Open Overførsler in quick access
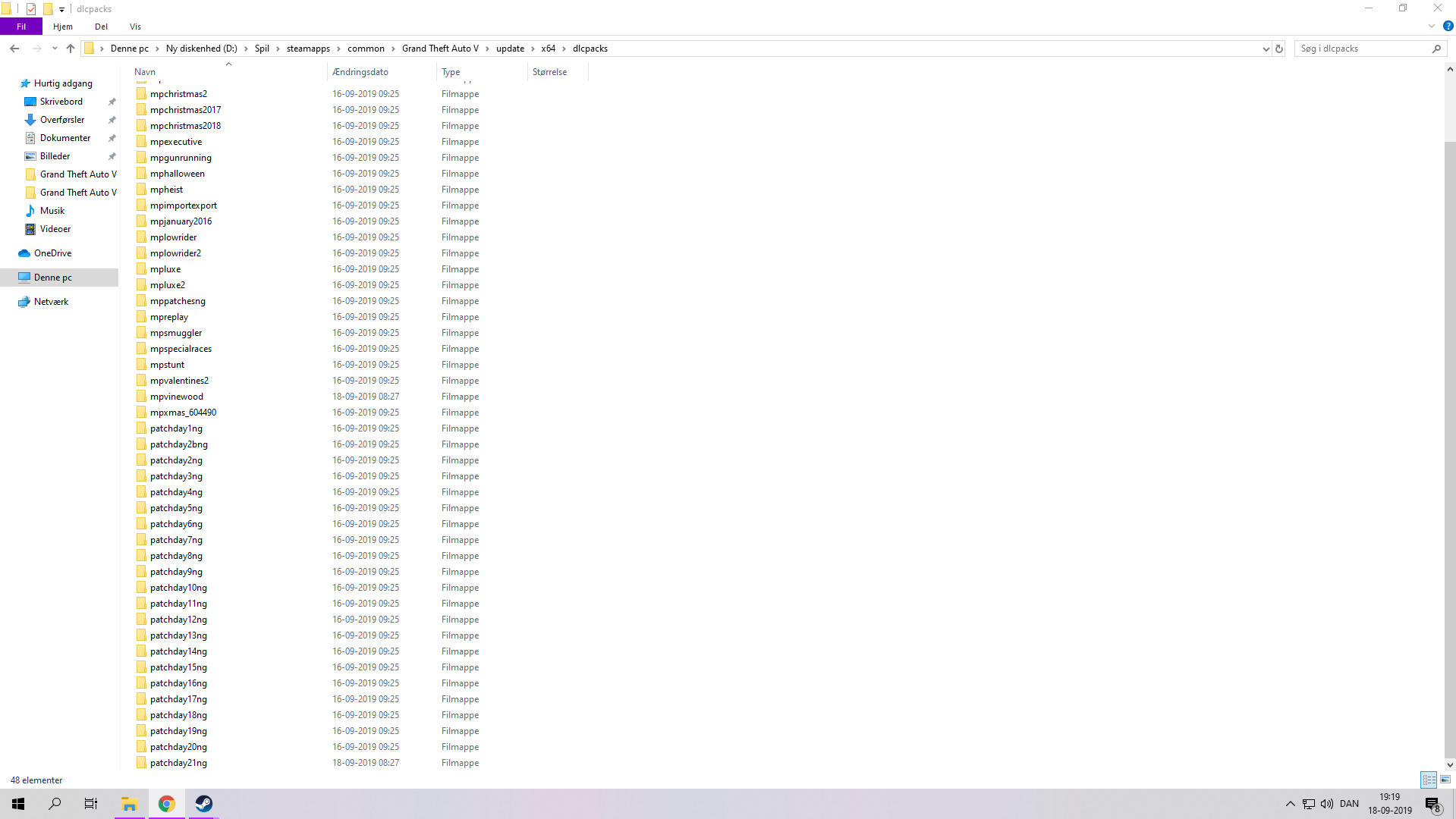The height and width of the screenshot is (819, 1456). click(x=62, y=120)
